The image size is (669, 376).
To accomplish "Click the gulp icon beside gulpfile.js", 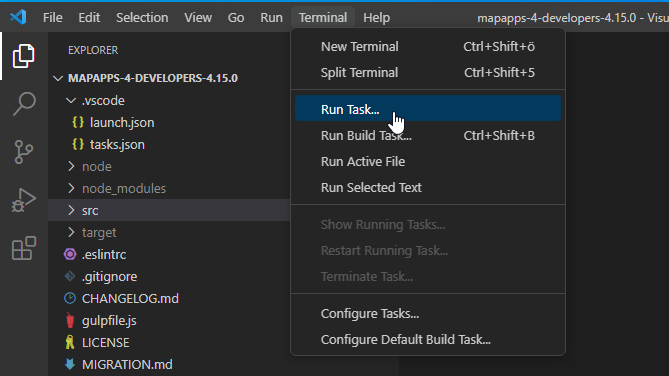I will (70, 321).
